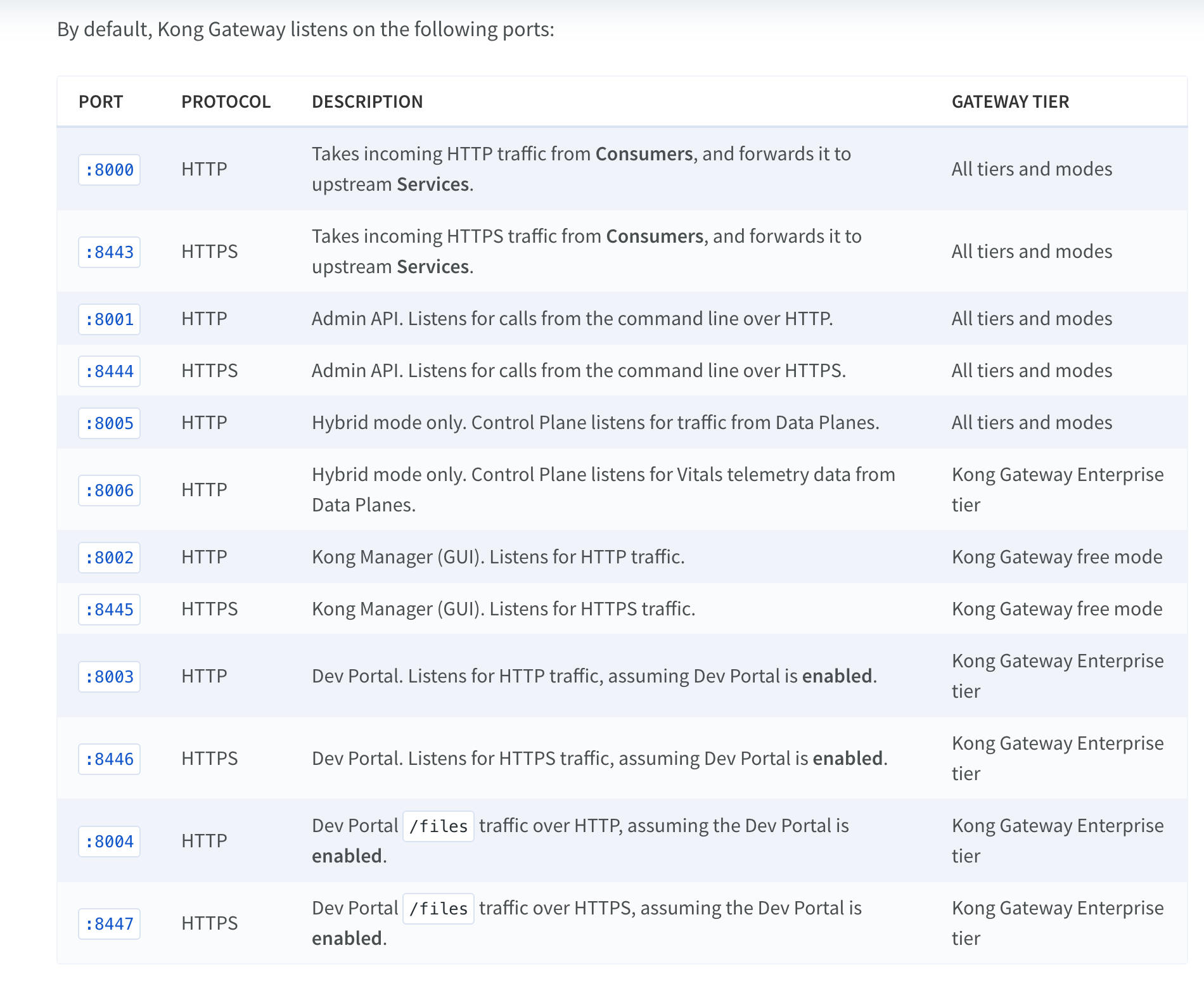Screen dimensions: 1204x981
Task: Click Dev Portal HTTP traffic description
Action: (594, 676)
